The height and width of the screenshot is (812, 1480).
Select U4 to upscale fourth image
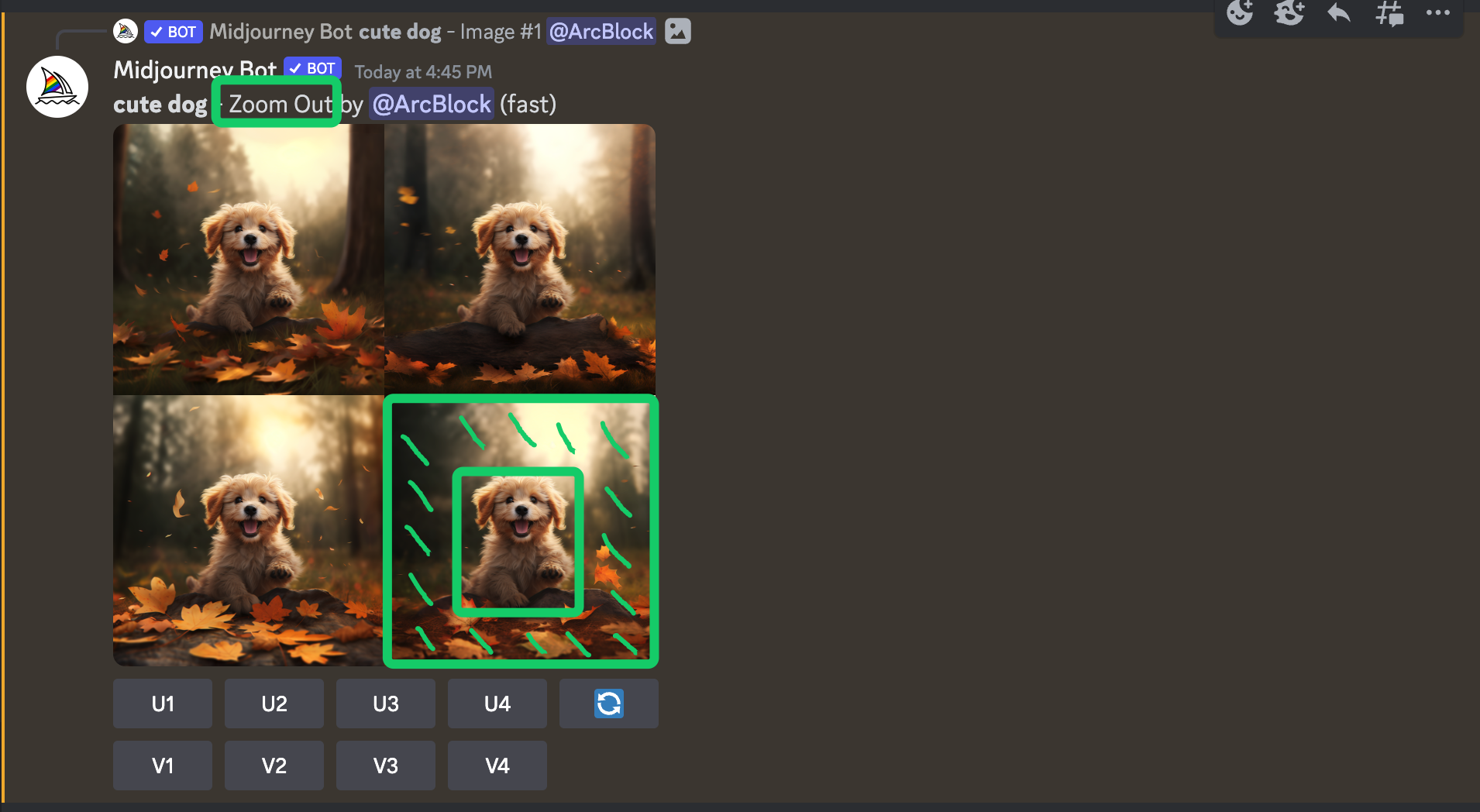tap(497, 704)
